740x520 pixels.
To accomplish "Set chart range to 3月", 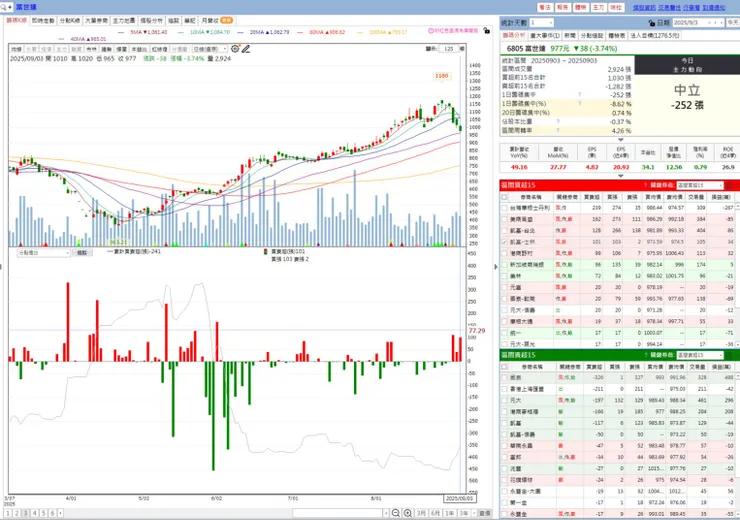I will point(421,513).
